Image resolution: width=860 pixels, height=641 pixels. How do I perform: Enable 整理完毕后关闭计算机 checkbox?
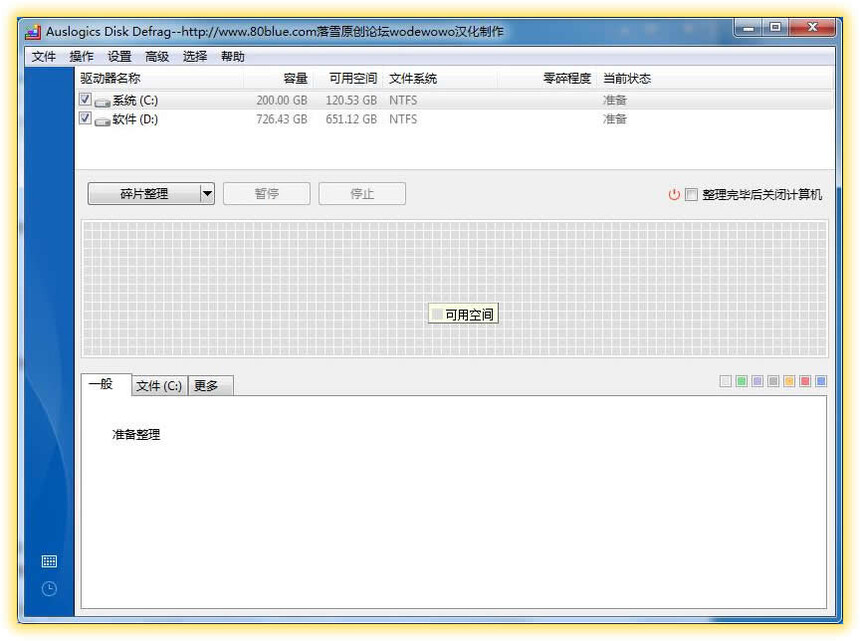point(690,195)
